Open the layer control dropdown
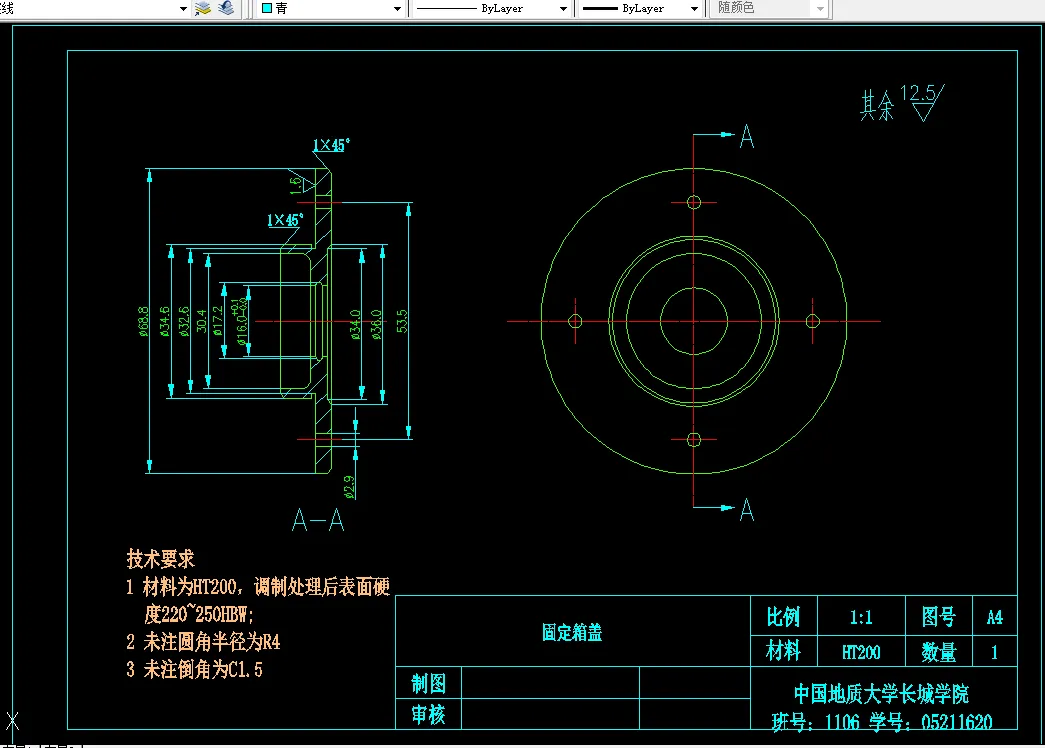1045x748 pixels. (182, 8)
